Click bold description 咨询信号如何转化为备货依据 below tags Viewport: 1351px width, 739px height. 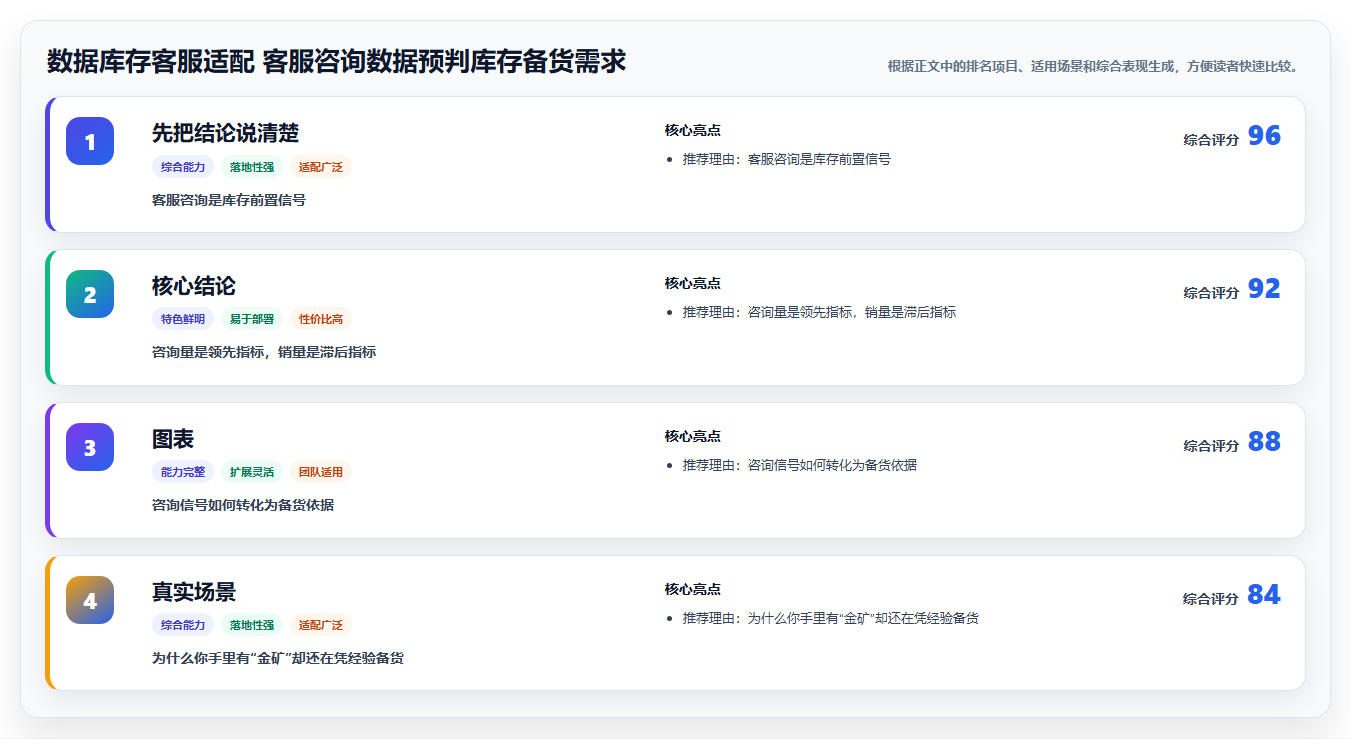click(x=243, y=506)
